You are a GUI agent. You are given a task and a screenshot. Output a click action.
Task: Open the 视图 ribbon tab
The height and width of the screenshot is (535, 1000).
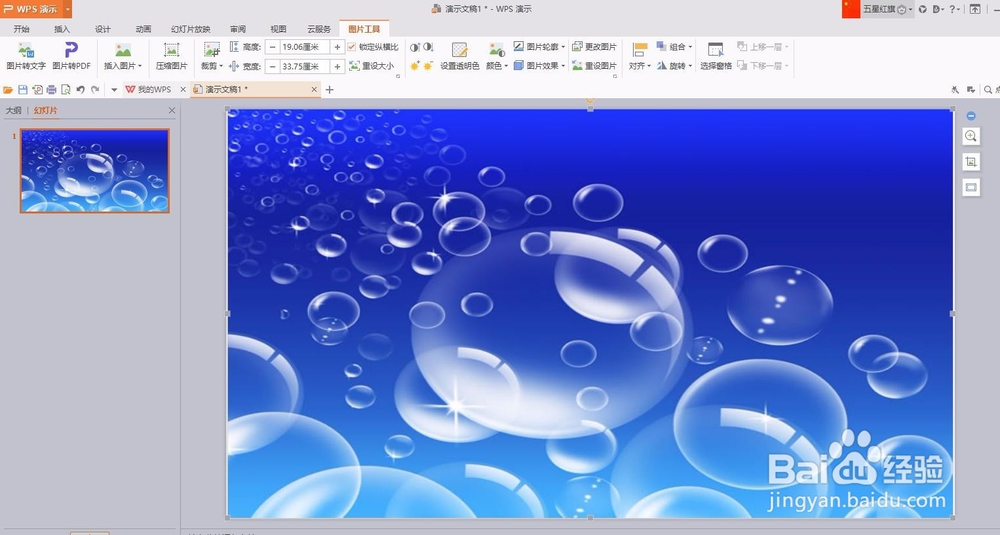(278, 29)
